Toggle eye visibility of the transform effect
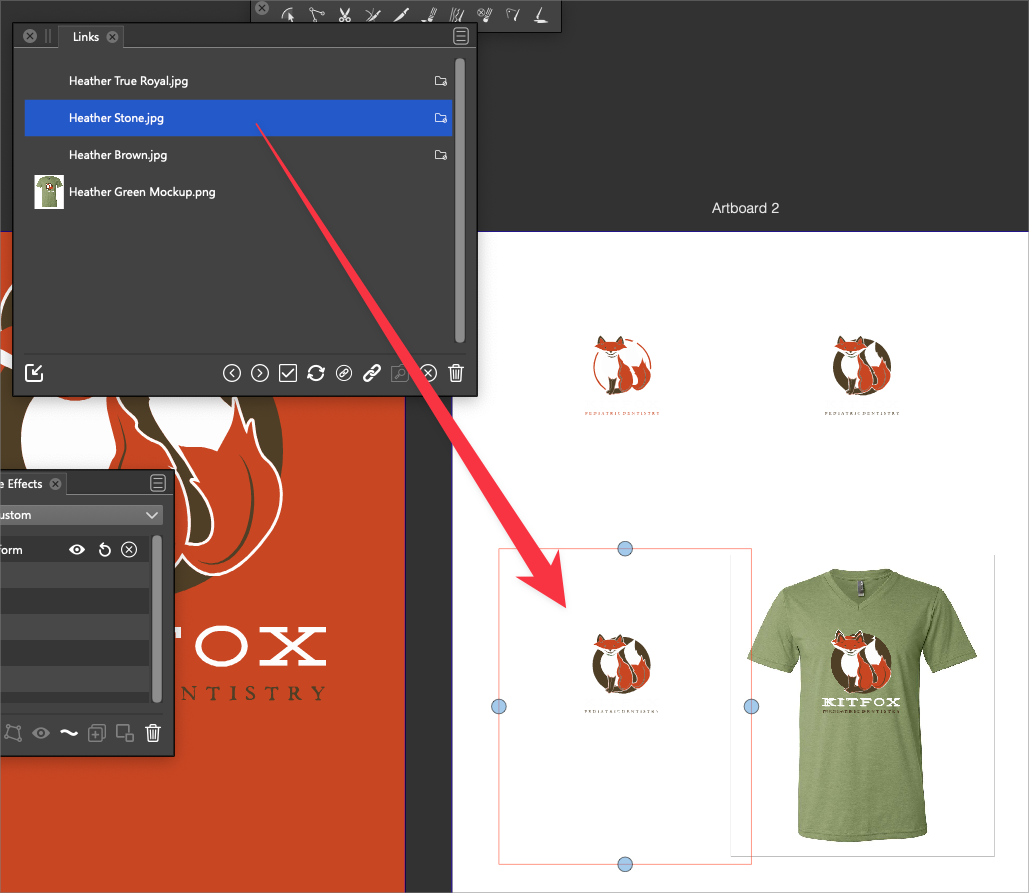1029x893 pixels. (76, 550)
